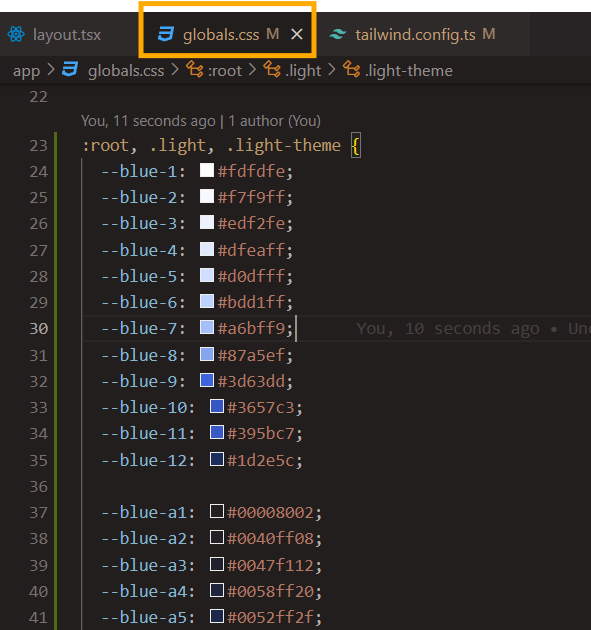
Task: Open the app folder breadcrumb
Action: [x=27, y=71]
